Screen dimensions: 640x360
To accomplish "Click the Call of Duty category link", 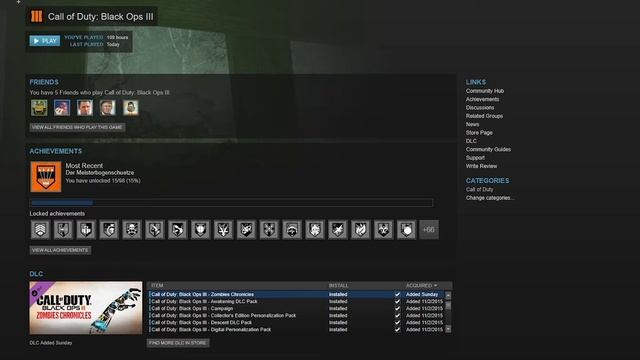I will tap(479, 189).
